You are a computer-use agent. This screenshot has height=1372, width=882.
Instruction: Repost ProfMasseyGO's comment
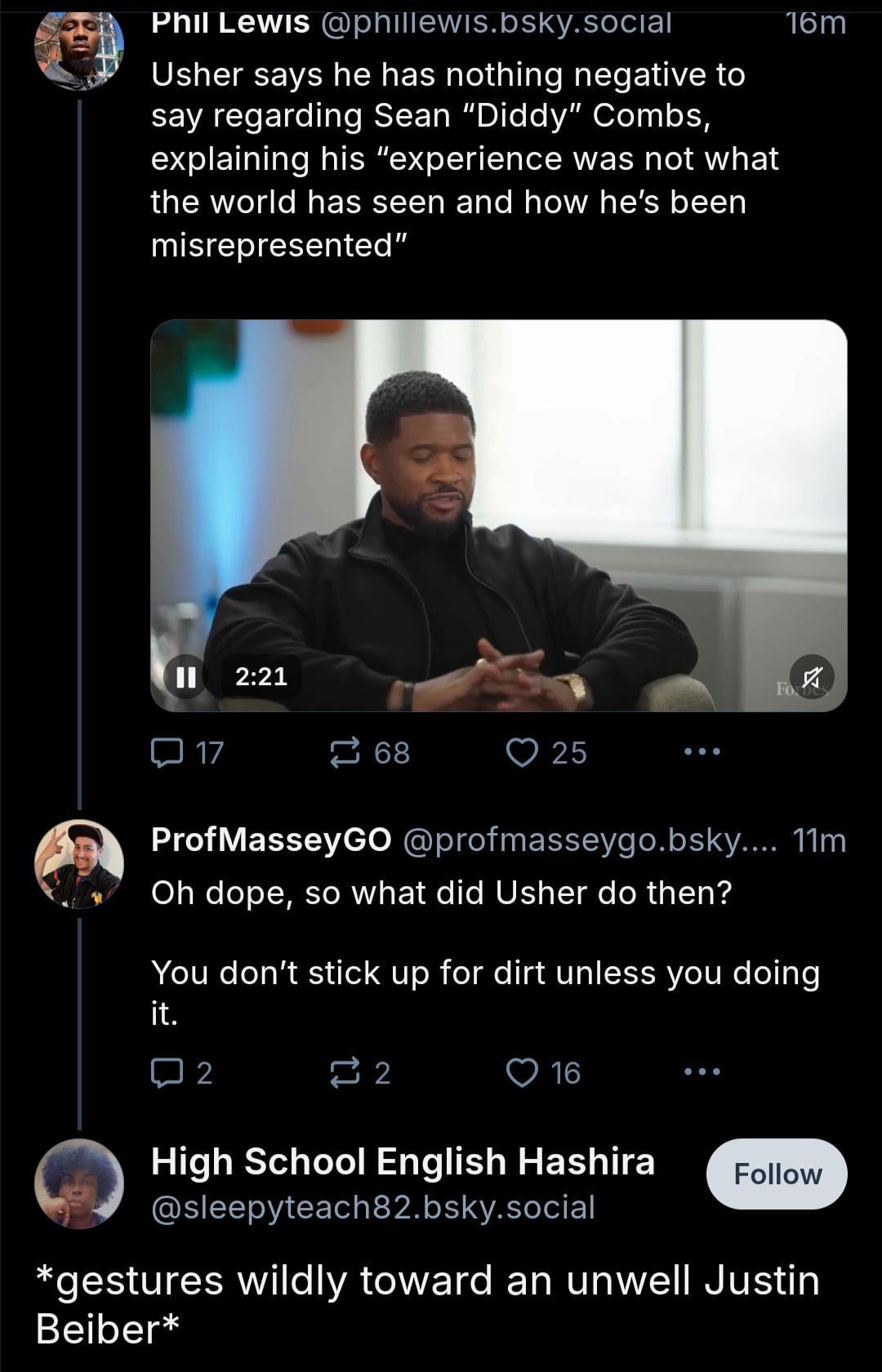[x=345, y=1072]
